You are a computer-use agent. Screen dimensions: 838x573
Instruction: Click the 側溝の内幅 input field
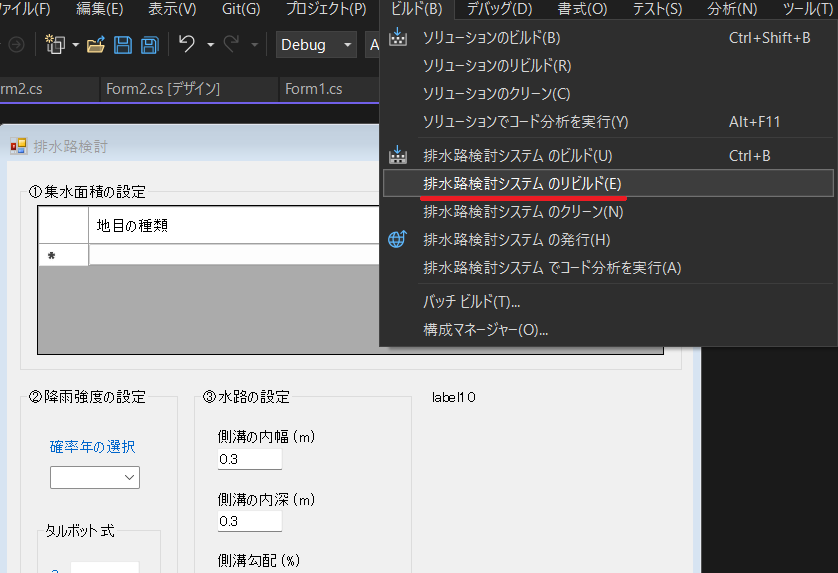[250, 459]
